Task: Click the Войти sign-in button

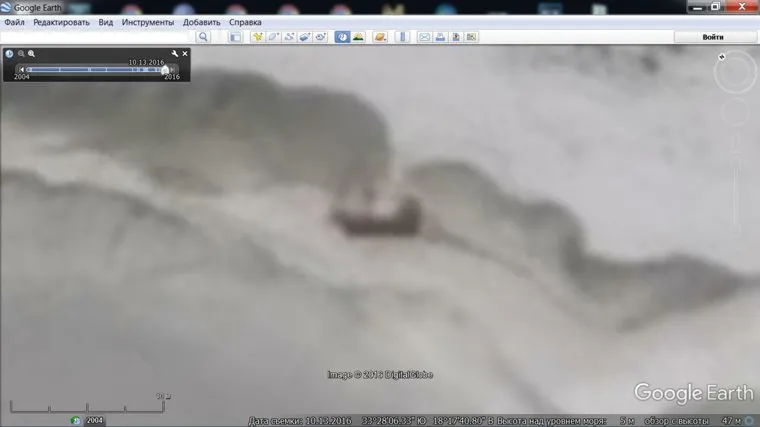Action: 713,37
